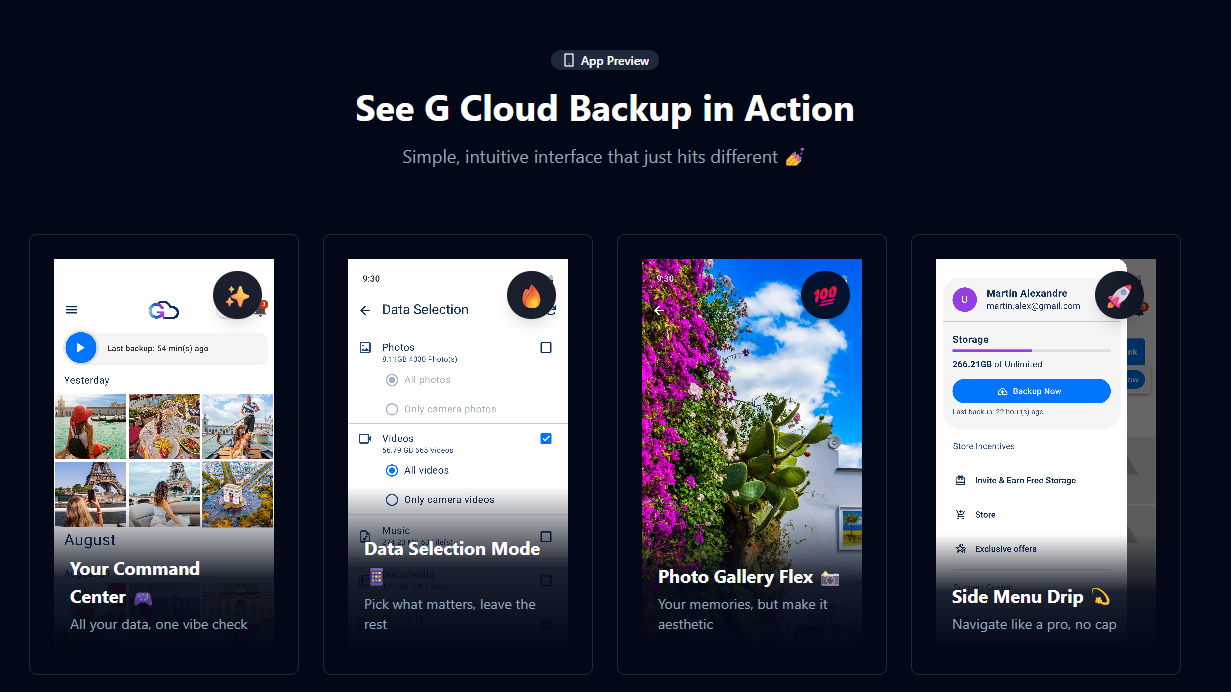The image size is (1231, 692).
Task: Click 'Photo Gallery Flex' card title
Action: coord(736,577)
